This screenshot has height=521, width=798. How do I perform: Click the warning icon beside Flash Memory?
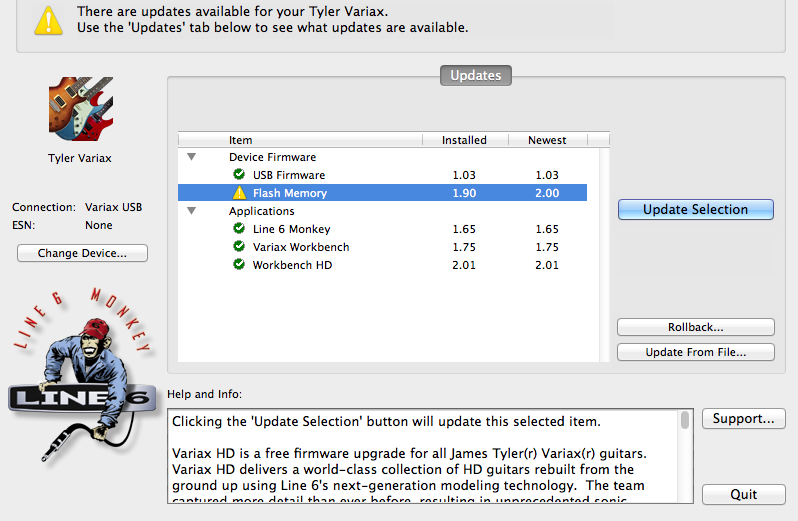tap(239, 193)
